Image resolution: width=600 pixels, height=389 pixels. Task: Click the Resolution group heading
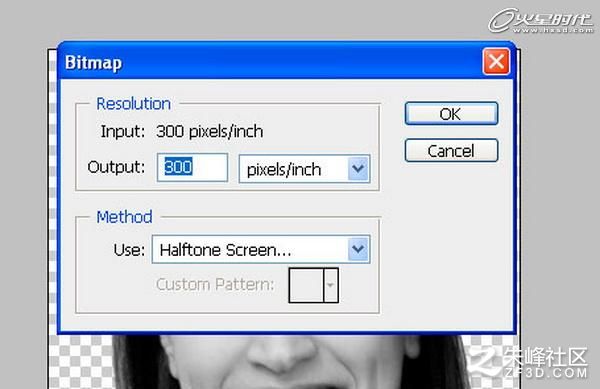pyautogui.click(x=133, y=104)
